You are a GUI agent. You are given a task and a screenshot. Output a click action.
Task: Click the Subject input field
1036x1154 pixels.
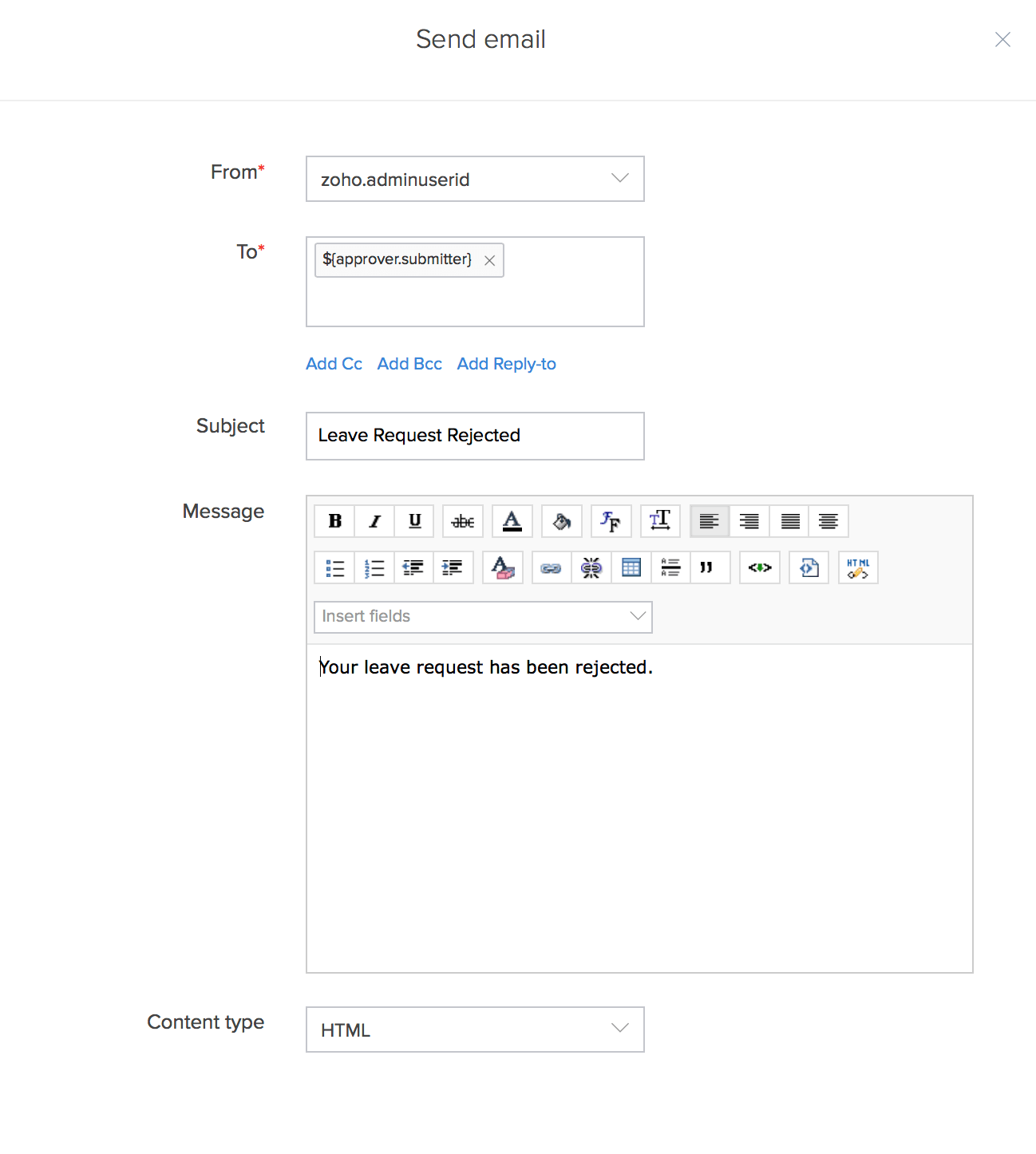[475, 436]
